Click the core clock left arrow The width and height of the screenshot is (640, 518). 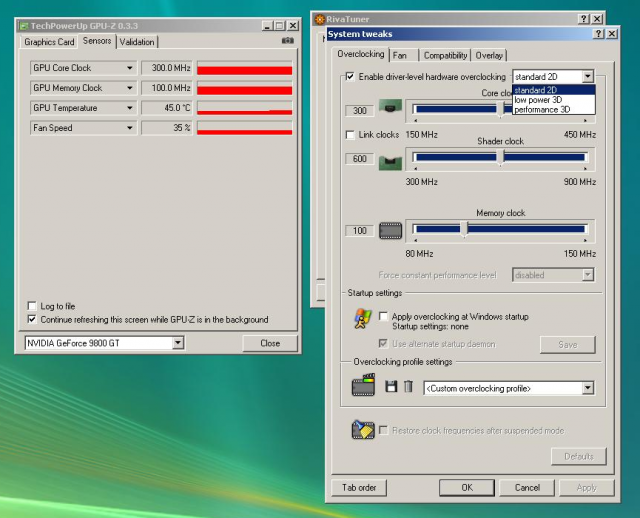416,120
